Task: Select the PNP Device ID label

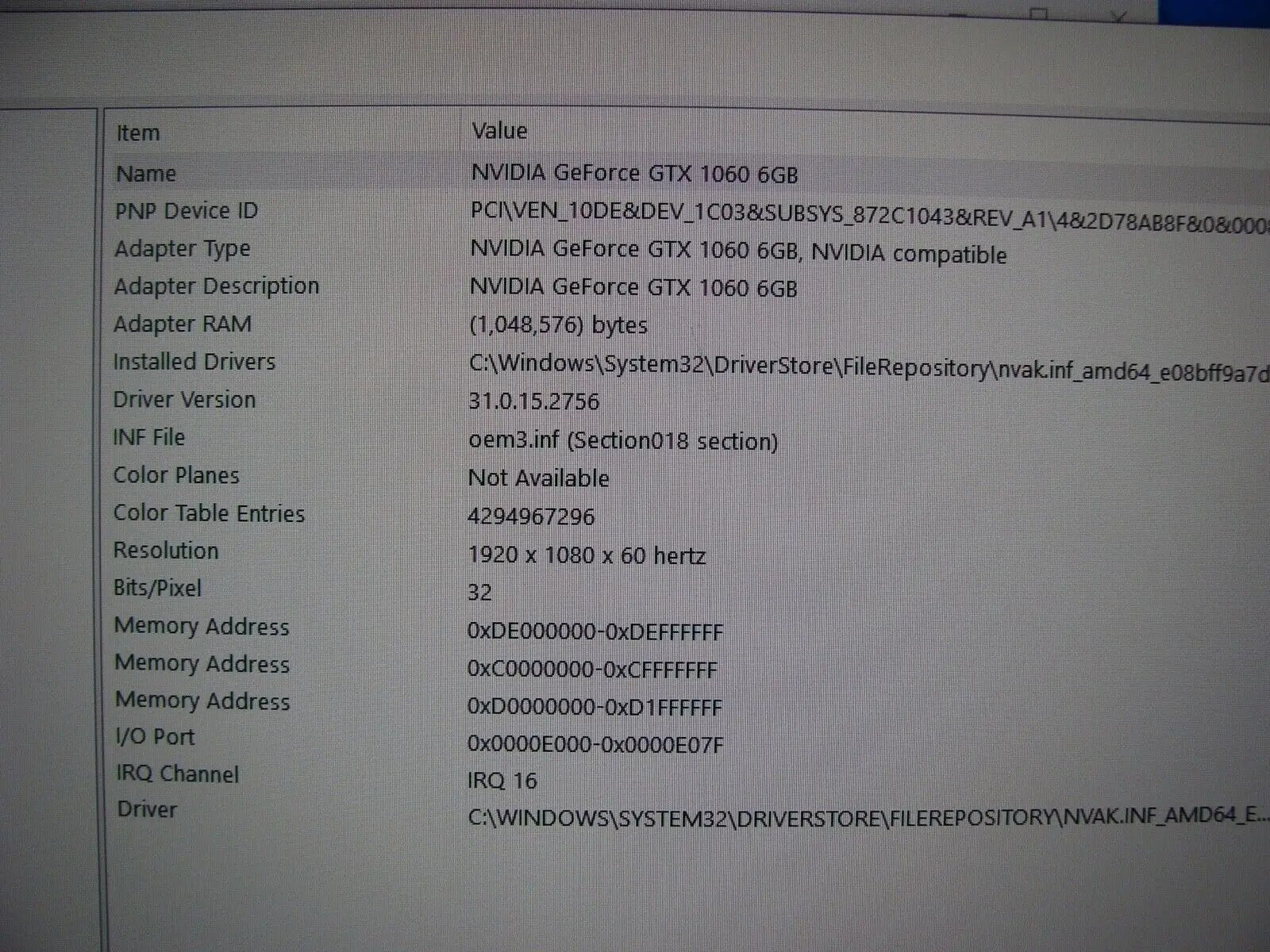Action: 187,210
